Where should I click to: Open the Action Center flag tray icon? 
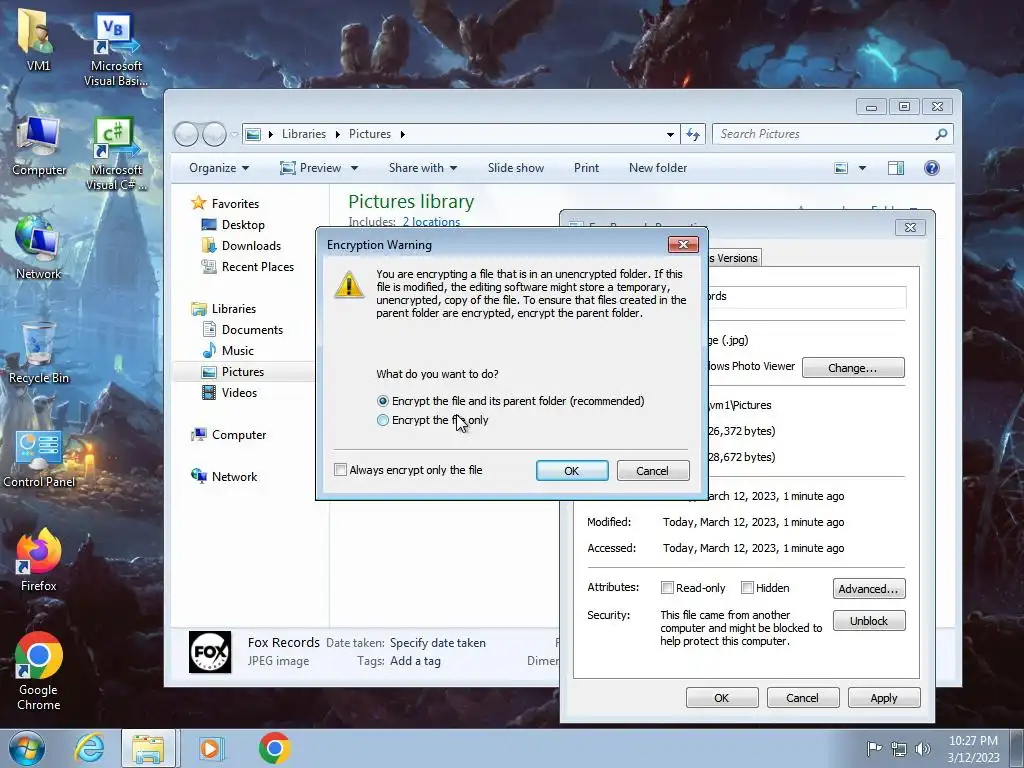[x=874, y=748]
